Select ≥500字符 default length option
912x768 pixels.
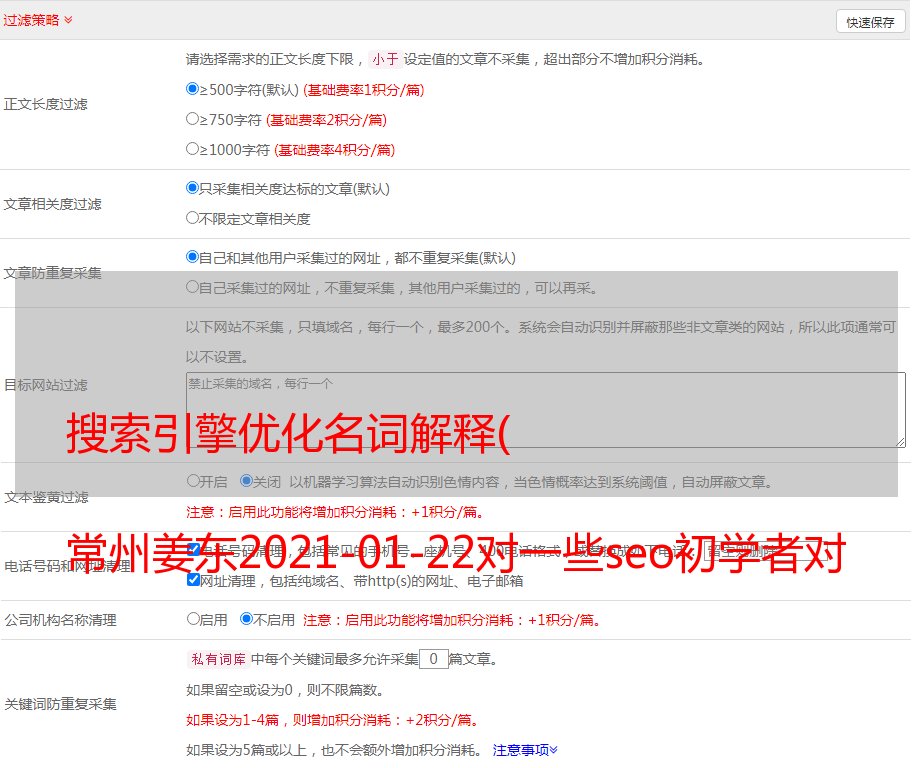[x=192, y=89]
